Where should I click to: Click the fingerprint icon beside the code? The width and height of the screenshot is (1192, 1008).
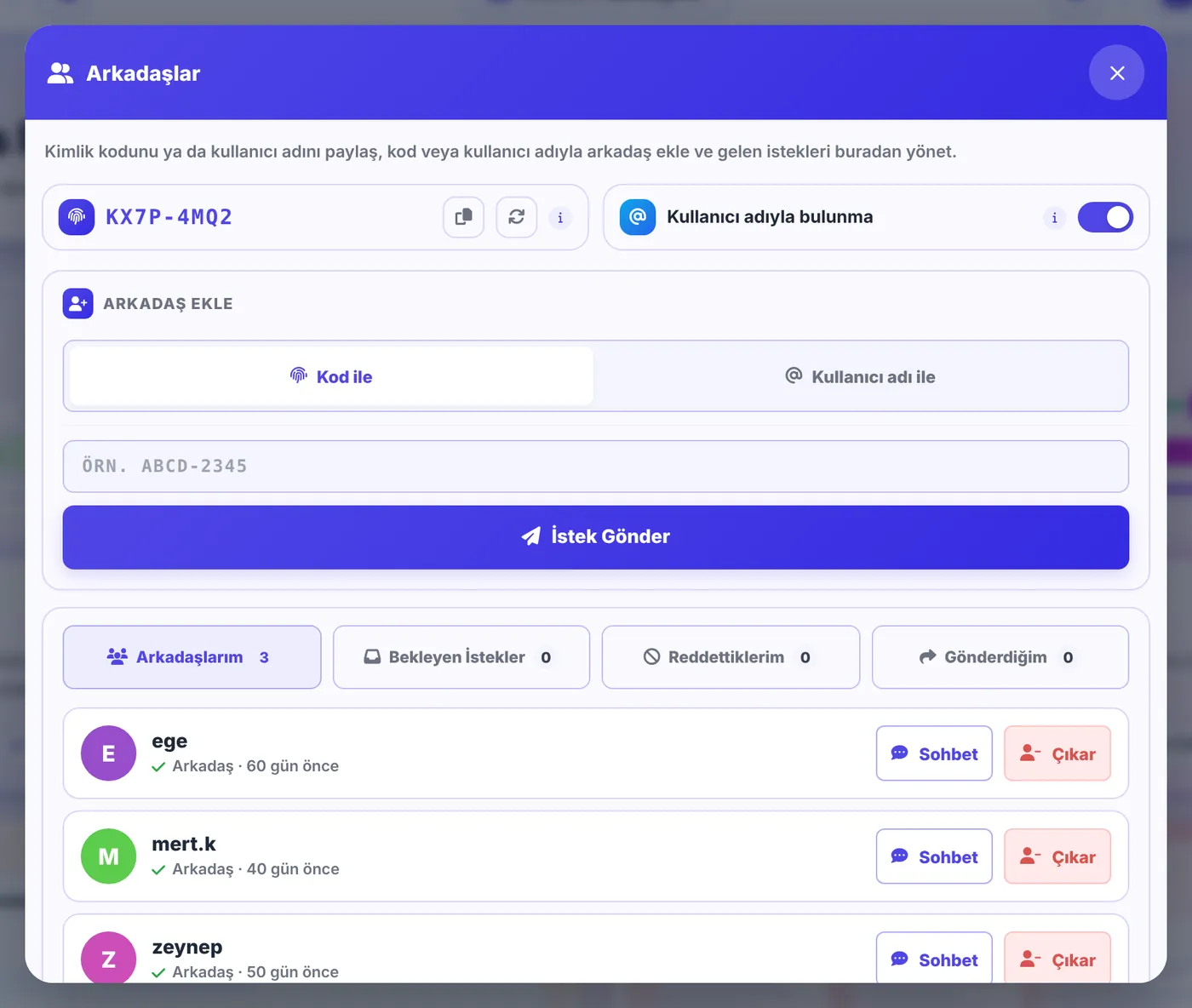(x=77, y=217)
